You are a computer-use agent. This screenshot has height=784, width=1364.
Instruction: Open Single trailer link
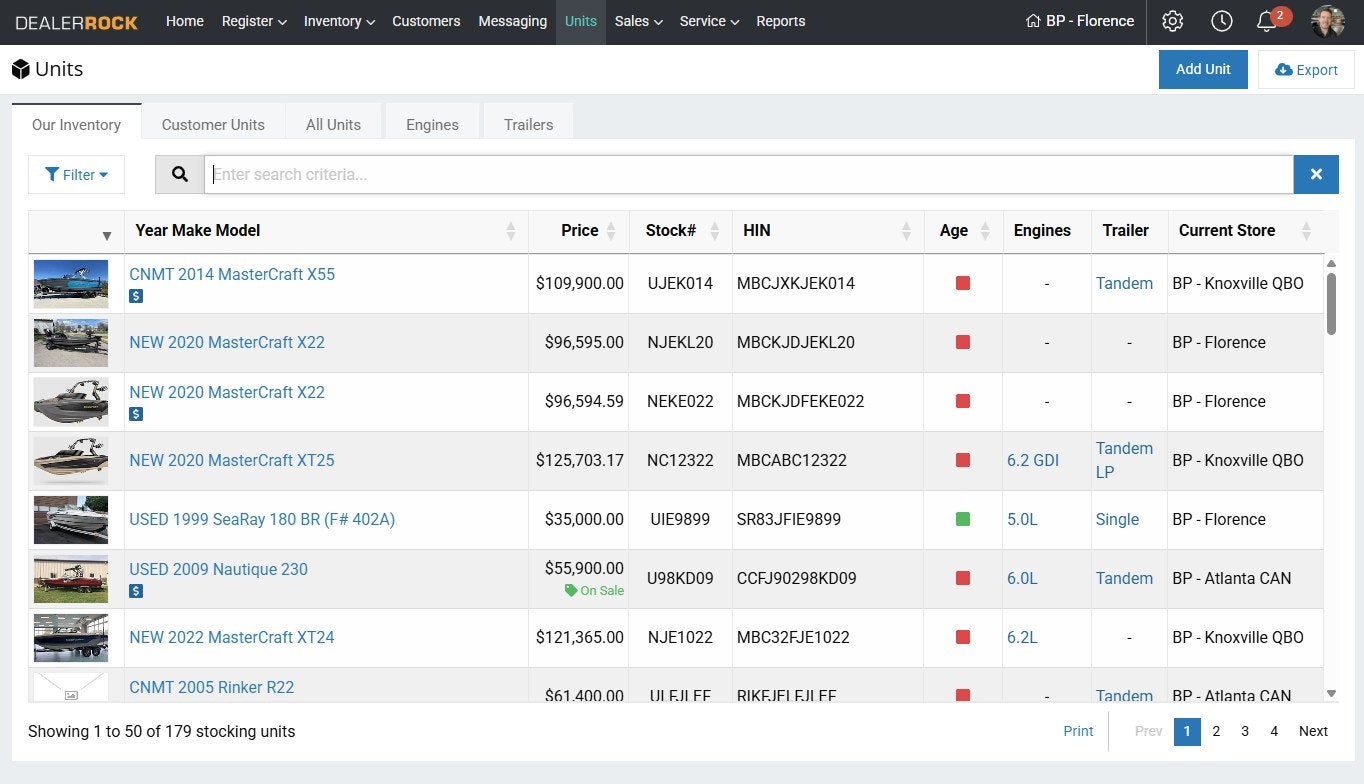[1117, 519]
